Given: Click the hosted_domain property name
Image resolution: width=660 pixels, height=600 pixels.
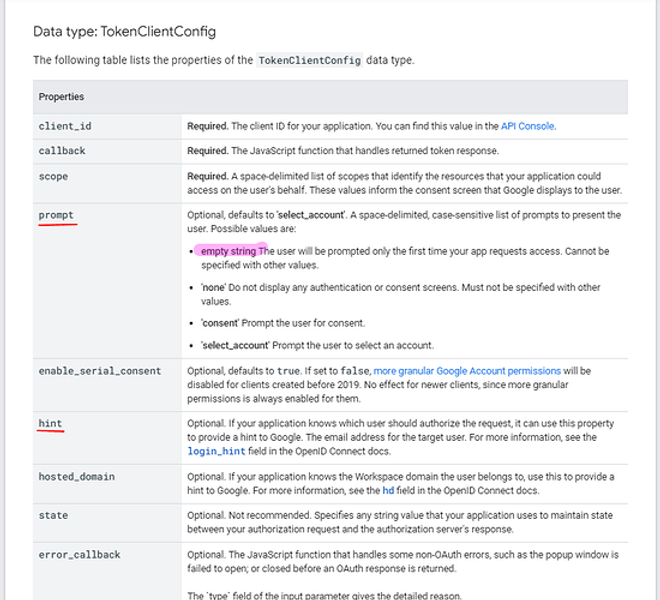Looking at the screenshot, I should [76, 477].
